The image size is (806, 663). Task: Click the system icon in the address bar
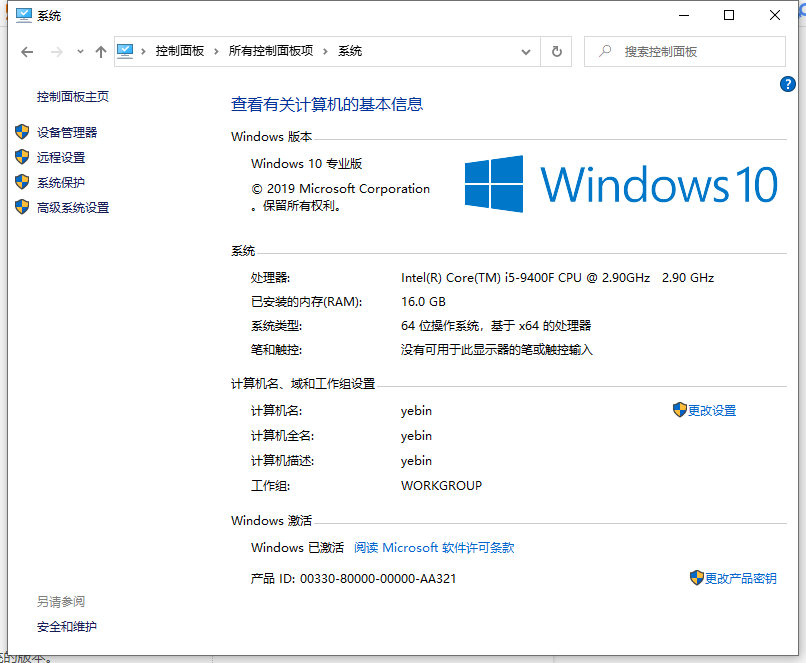point(124,51)
